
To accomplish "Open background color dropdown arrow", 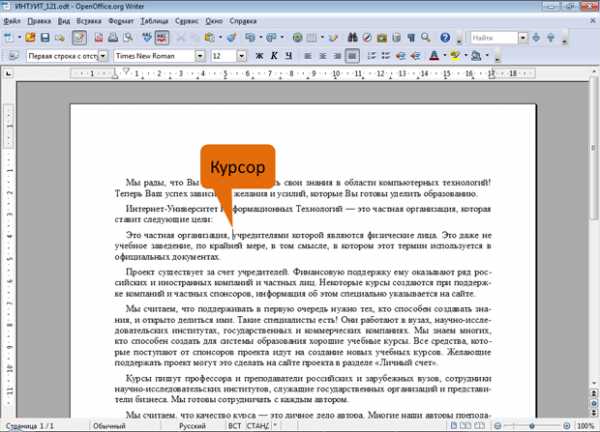I will pyautogui.click(x=487, y=56).
